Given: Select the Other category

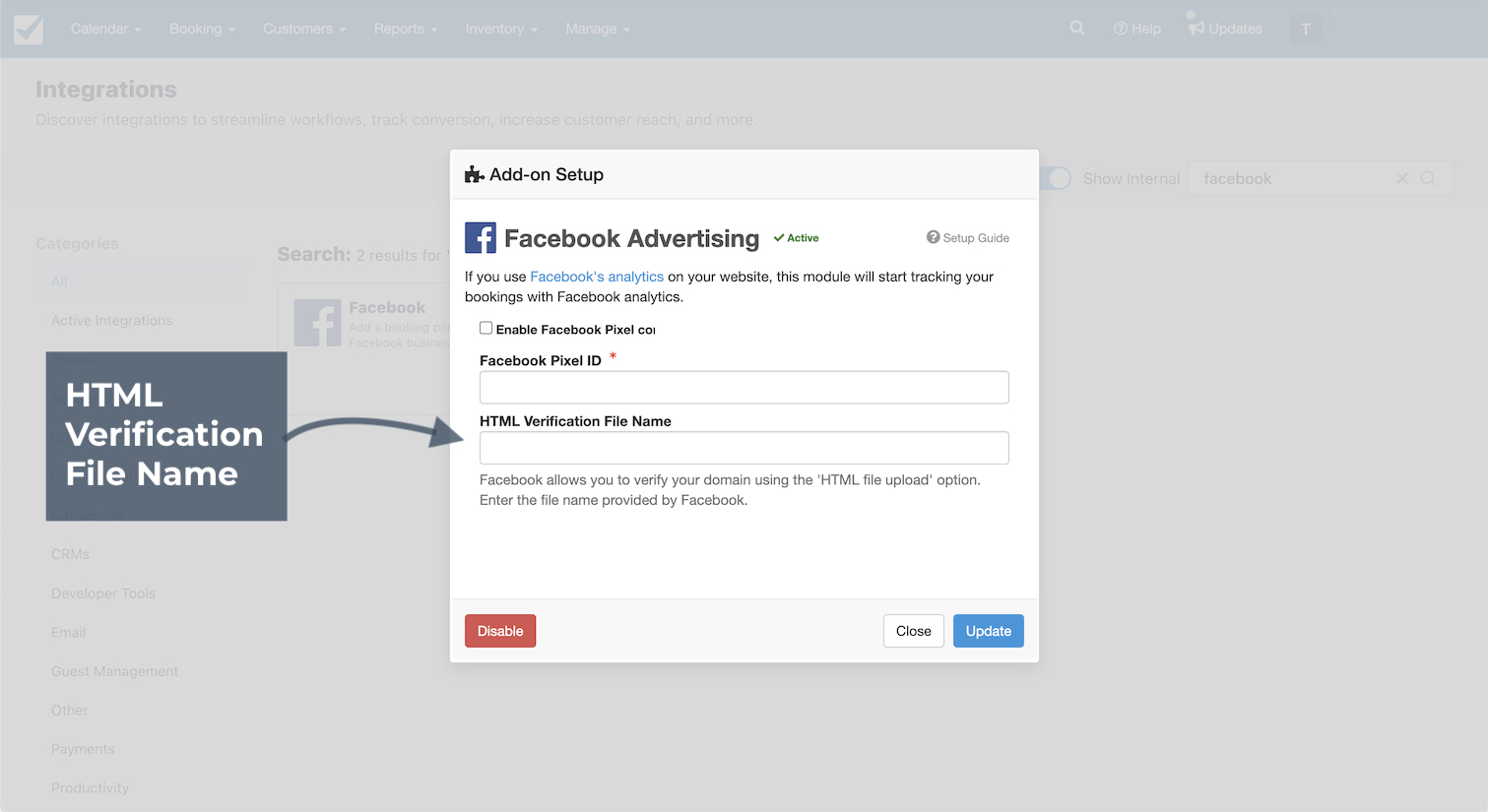Looking at the screenshot, I should [69, 711].
